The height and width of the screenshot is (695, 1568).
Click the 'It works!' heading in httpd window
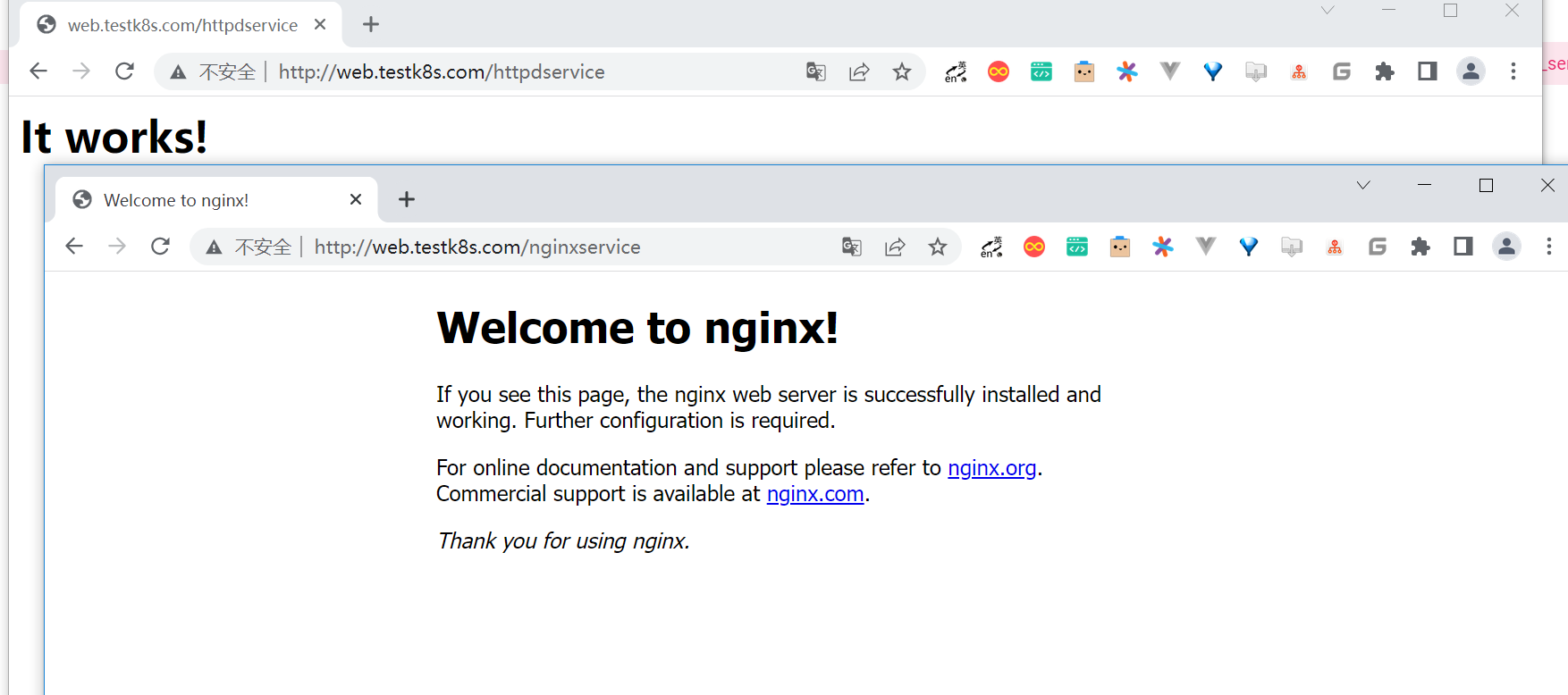click(114, 138)
